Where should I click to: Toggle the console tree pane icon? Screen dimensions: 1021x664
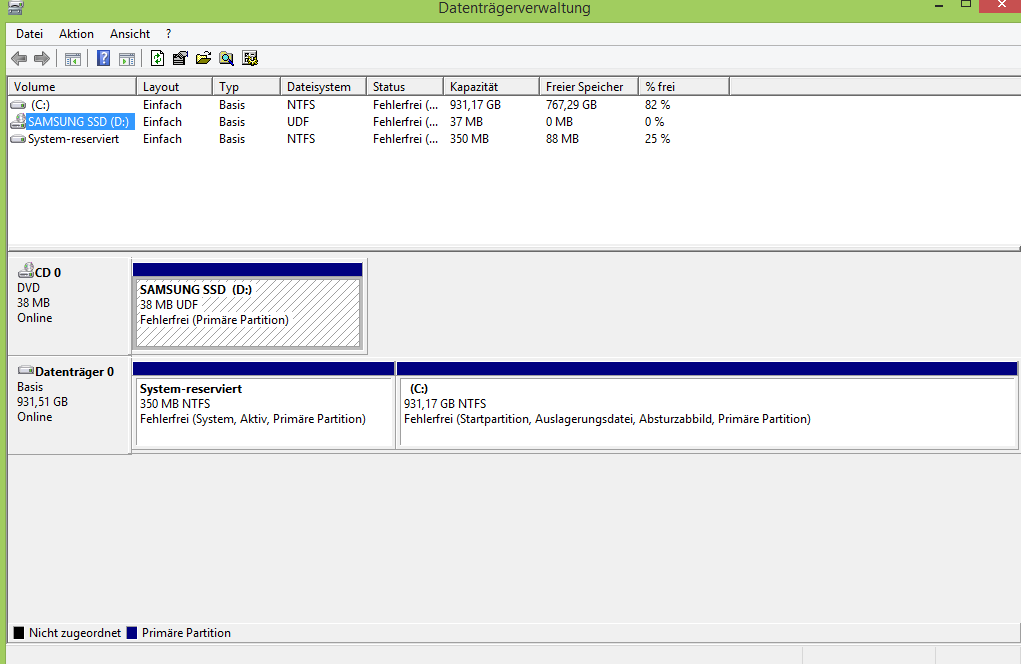coord(72,59)
